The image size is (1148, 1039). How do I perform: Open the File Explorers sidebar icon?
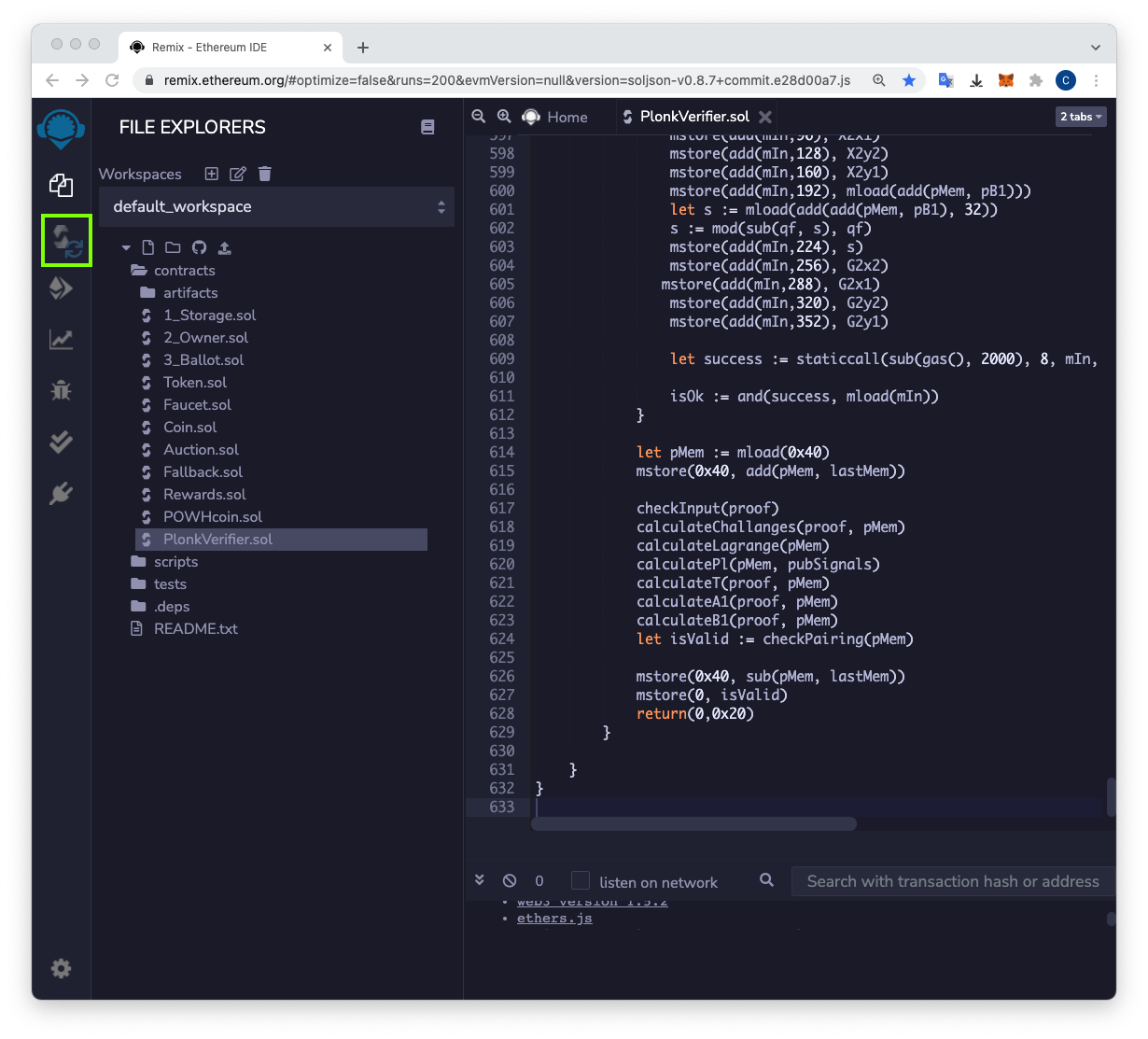pos(61,185)
